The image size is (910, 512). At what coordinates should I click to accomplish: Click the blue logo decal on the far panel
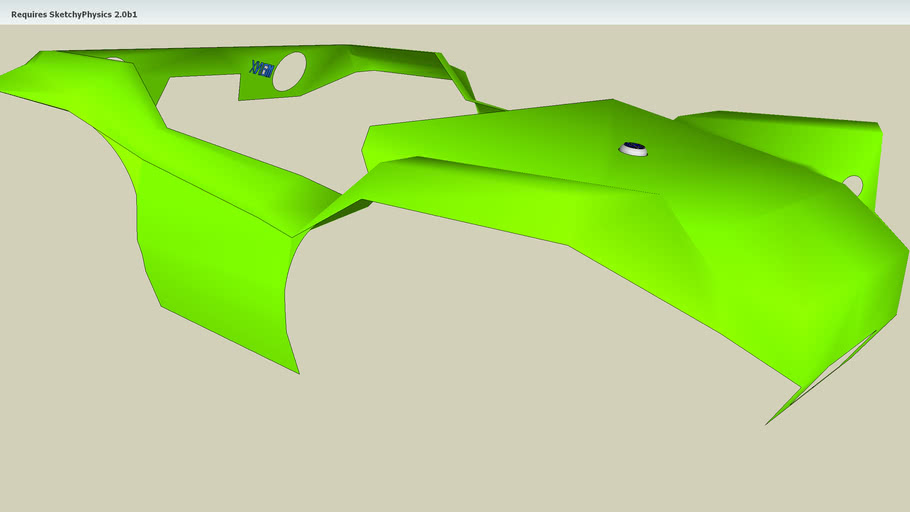point(260,69)
